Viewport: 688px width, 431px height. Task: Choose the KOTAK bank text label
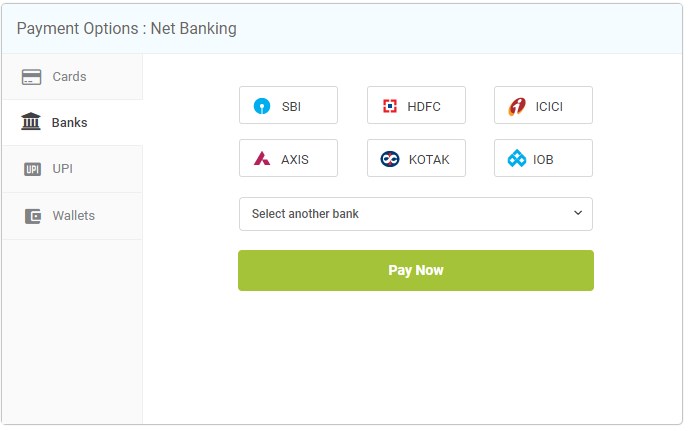click(x=429, y=159)
